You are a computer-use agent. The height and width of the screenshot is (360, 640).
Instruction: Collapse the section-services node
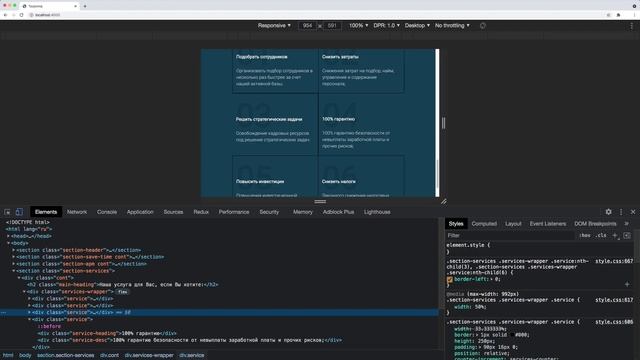13,271
